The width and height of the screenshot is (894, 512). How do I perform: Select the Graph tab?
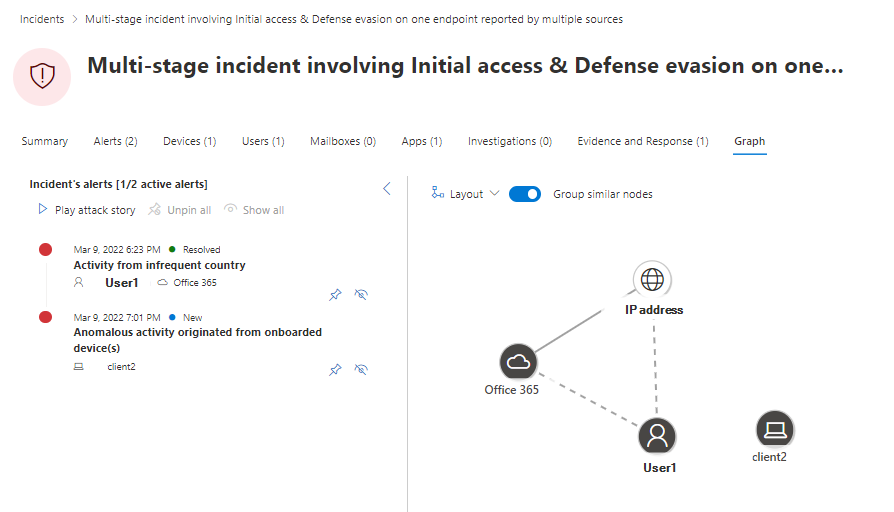(x=749, y=141)
